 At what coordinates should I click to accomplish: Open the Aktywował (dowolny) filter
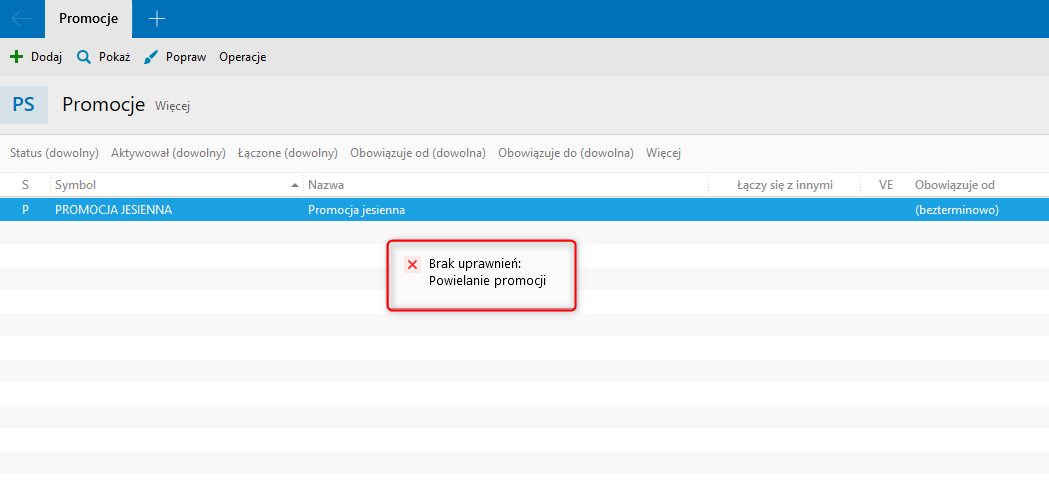[169, 153]
